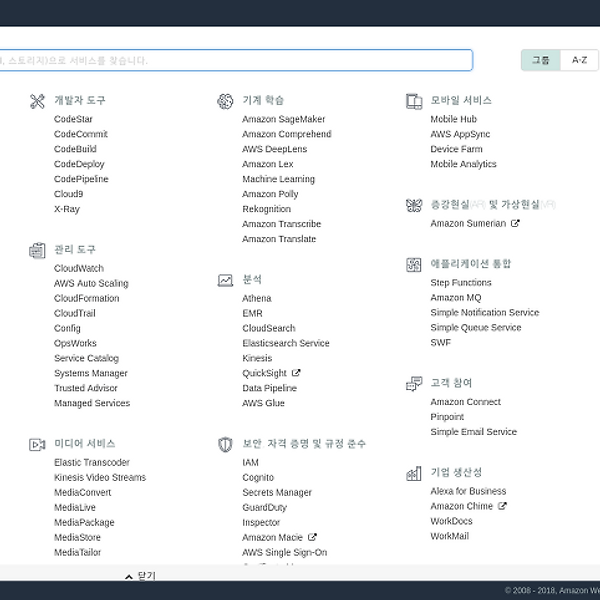Focus the service search field
This screenshot has height=600, width=600.
tap(236, 60)
